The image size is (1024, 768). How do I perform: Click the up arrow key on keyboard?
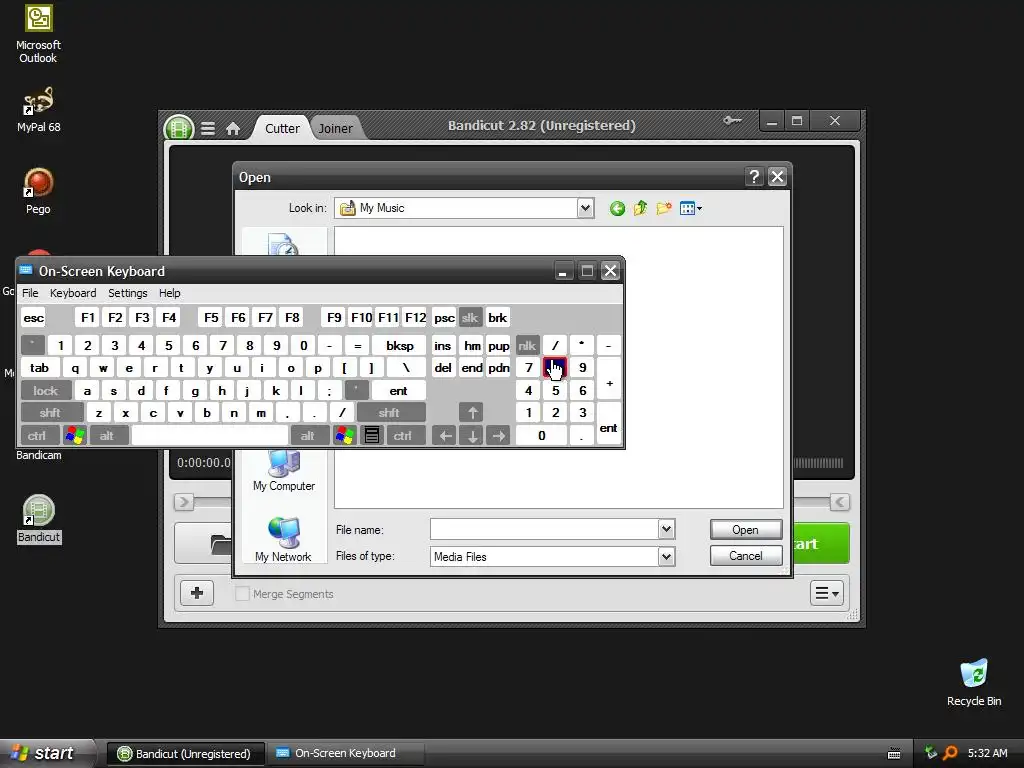(472, 413)
